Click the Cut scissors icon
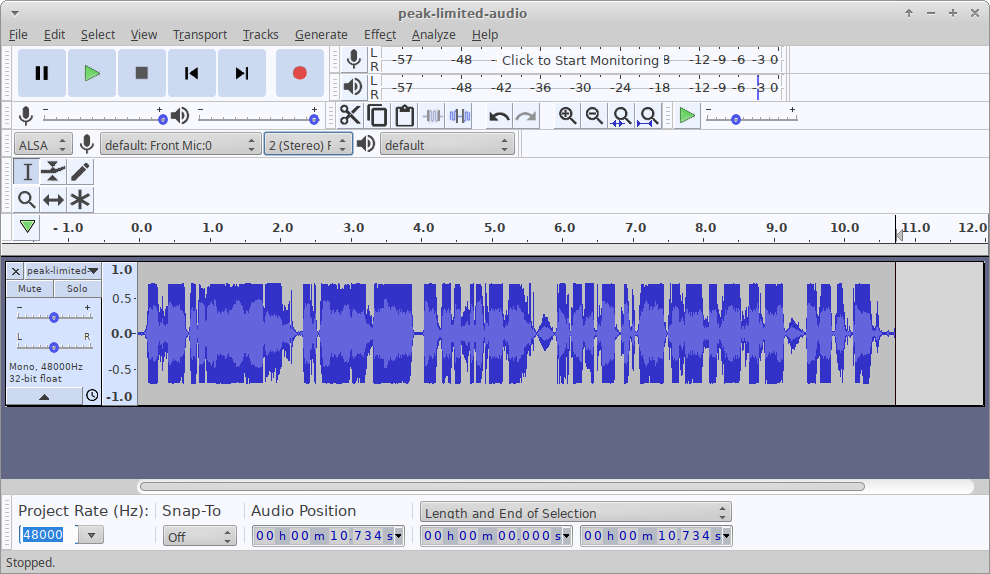The height and width of the screenshot is (574, 990). (x=350, y=116)
